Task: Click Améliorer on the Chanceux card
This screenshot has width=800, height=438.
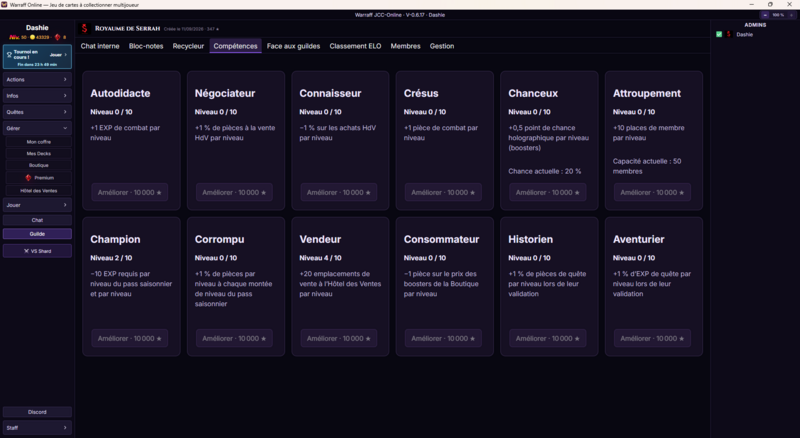Action: 547,192
